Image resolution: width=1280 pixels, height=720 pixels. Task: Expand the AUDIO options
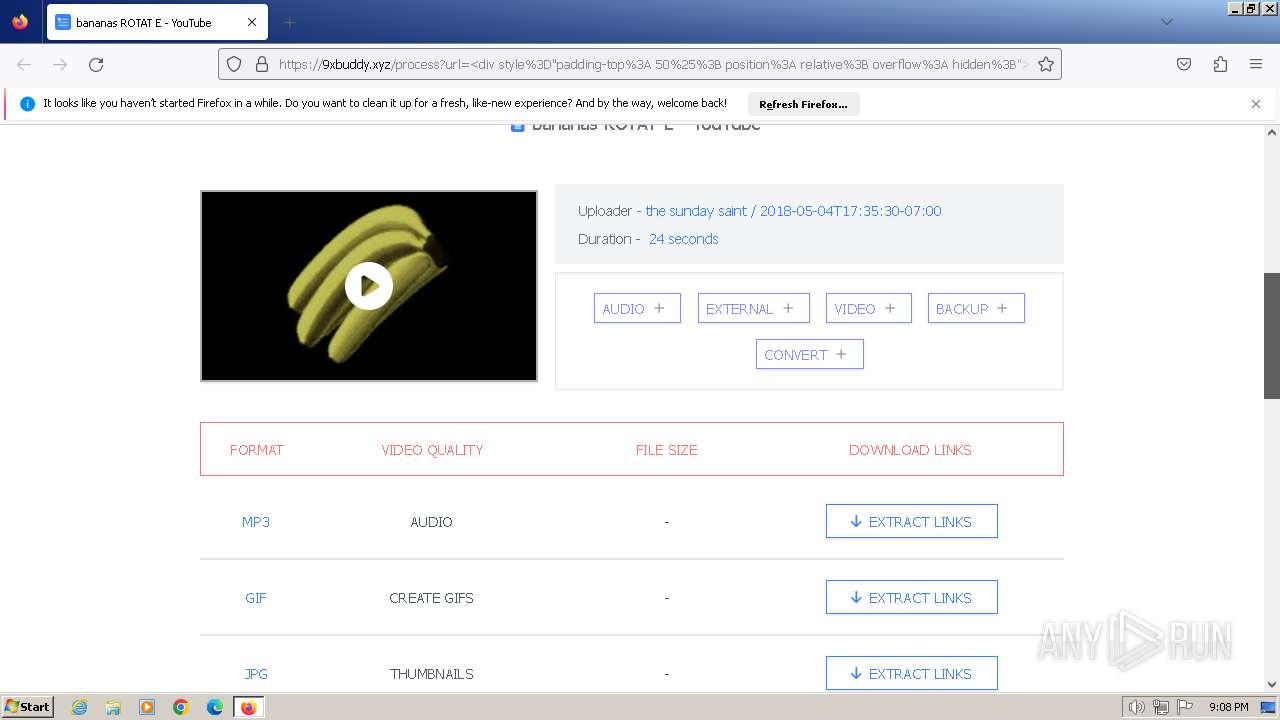637,309
